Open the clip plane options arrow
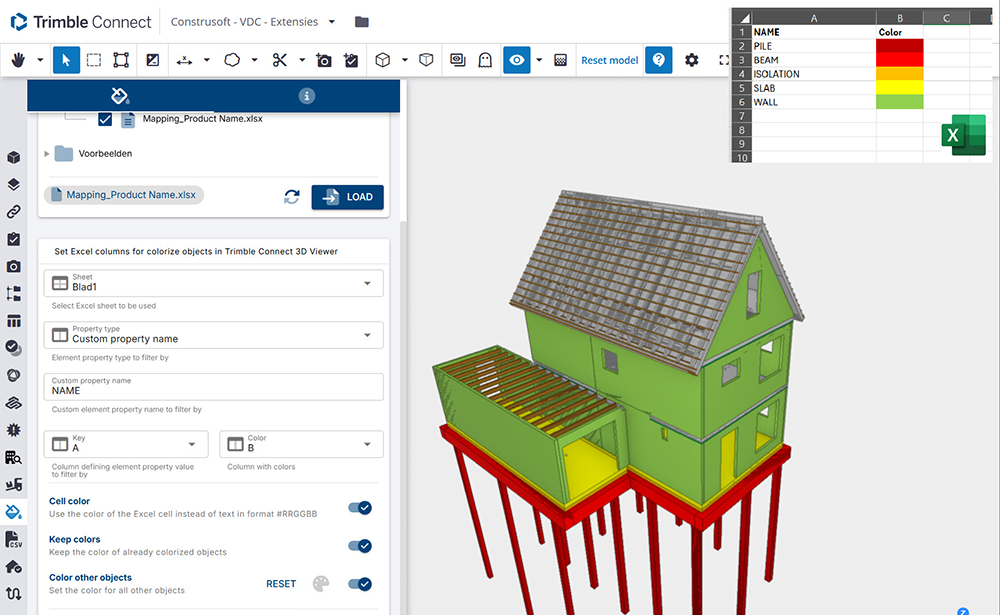The height and width of the screenshot is (615, 1000). 302,60
